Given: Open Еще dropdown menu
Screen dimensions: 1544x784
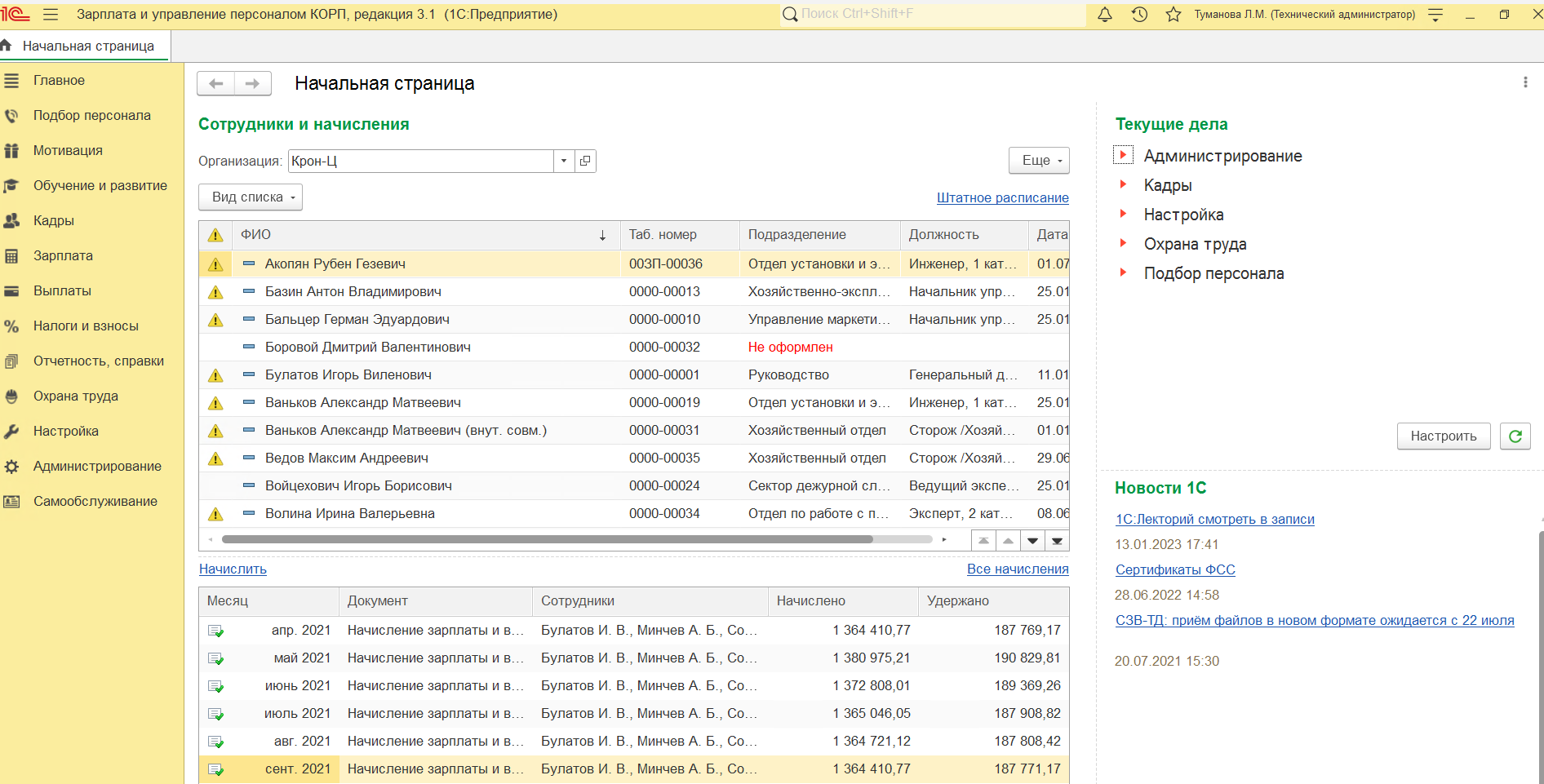Looking at the screenshot, I should coord(1039,161).
